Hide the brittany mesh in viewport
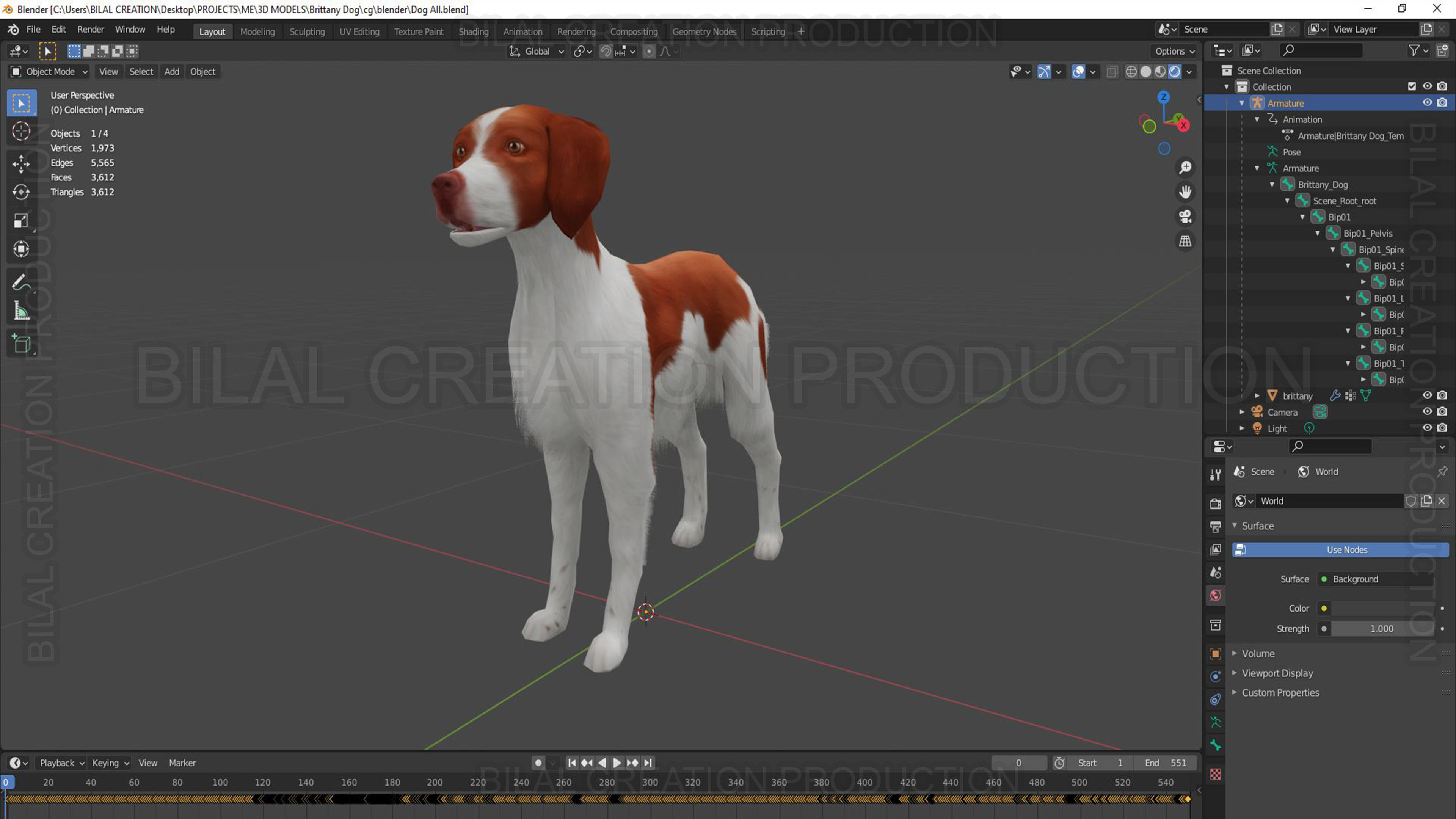This screenshot has height=819, width=1456. point(1427,395)
